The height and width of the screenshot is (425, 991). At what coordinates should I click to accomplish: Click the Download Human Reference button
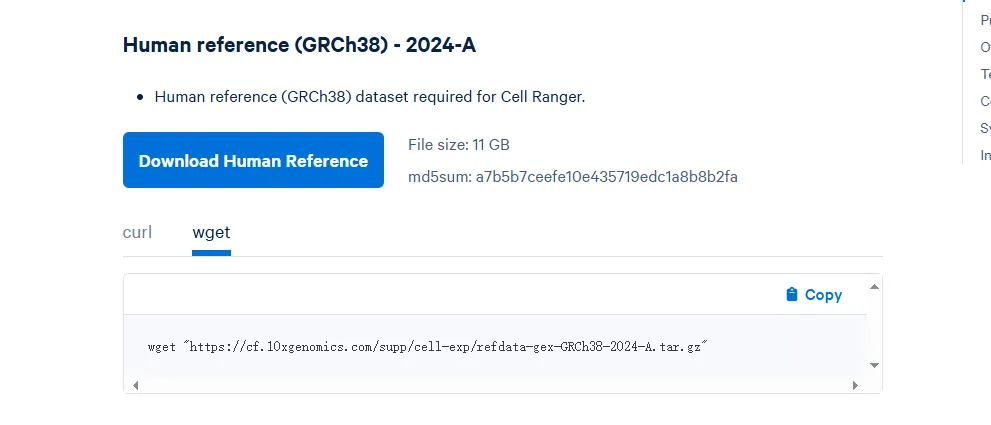[x=253, y=160]
